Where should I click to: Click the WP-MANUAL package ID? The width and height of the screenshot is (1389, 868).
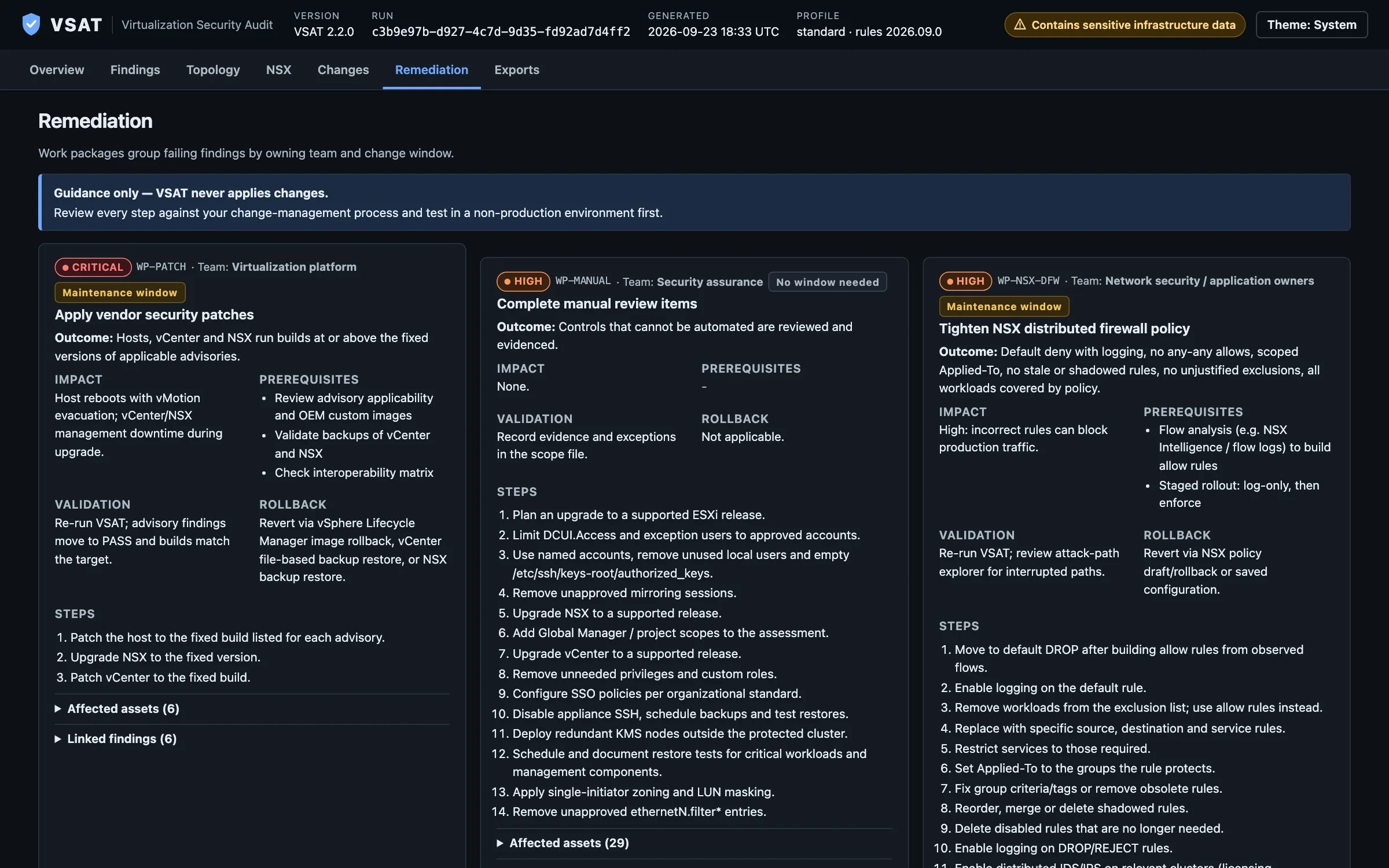click(x=583, y=281)
